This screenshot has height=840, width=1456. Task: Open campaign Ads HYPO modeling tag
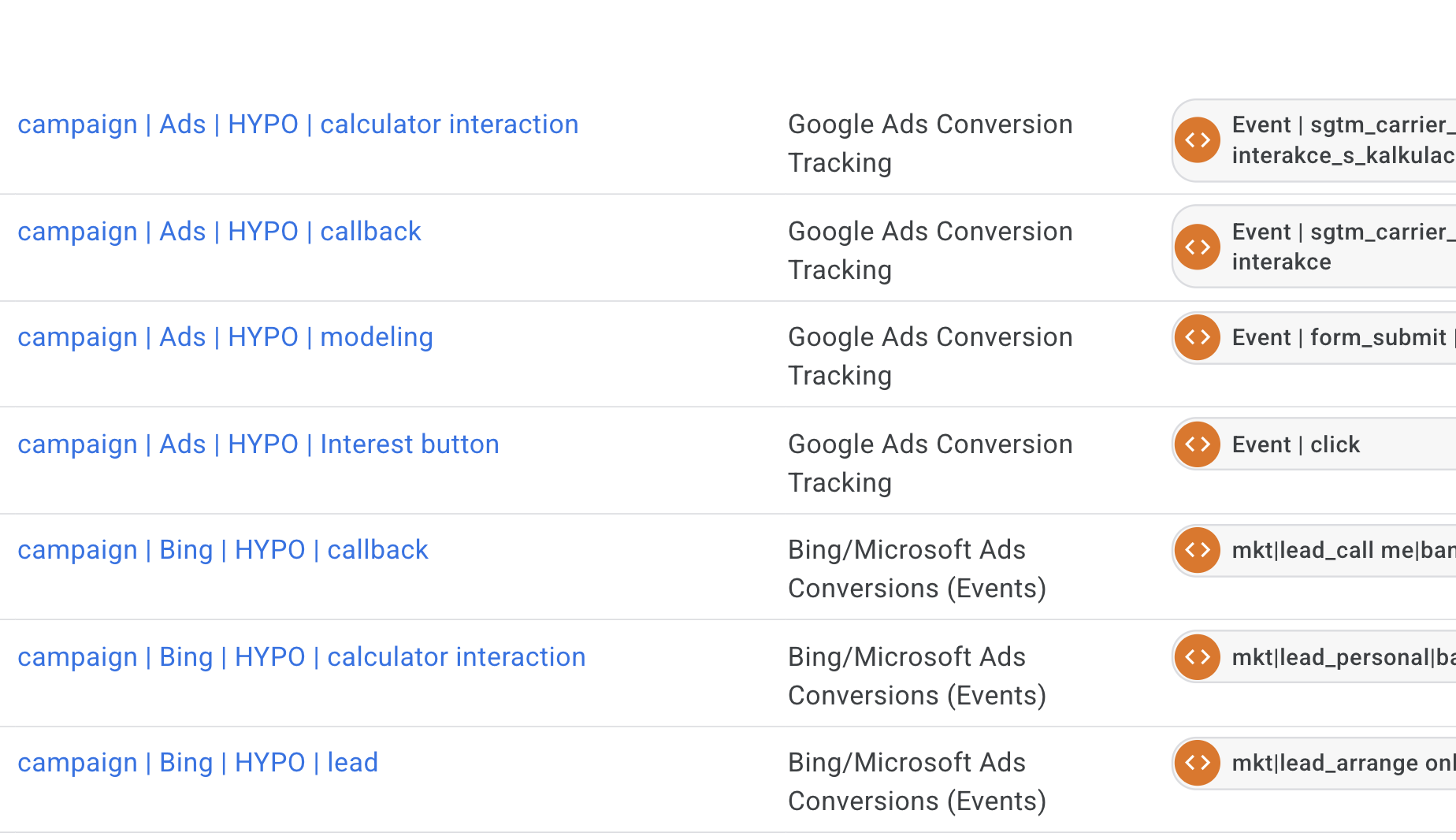pyautogui.click(x=225, y=337)
